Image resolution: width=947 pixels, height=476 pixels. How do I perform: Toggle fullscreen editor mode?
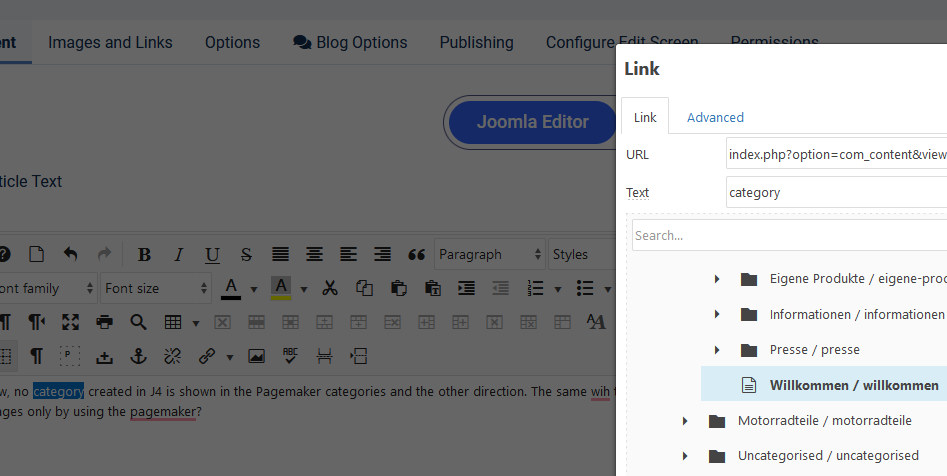(70, 322)
